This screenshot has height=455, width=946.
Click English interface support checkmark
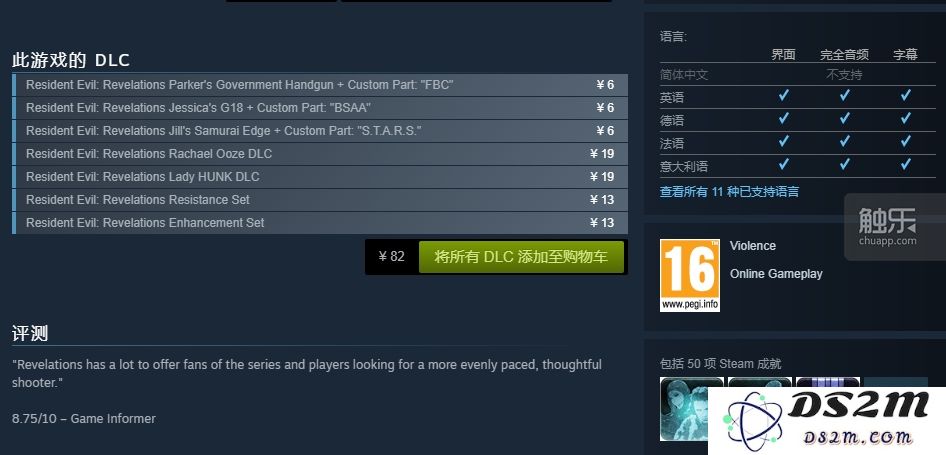pyautogui.click(x=783, y=95)
